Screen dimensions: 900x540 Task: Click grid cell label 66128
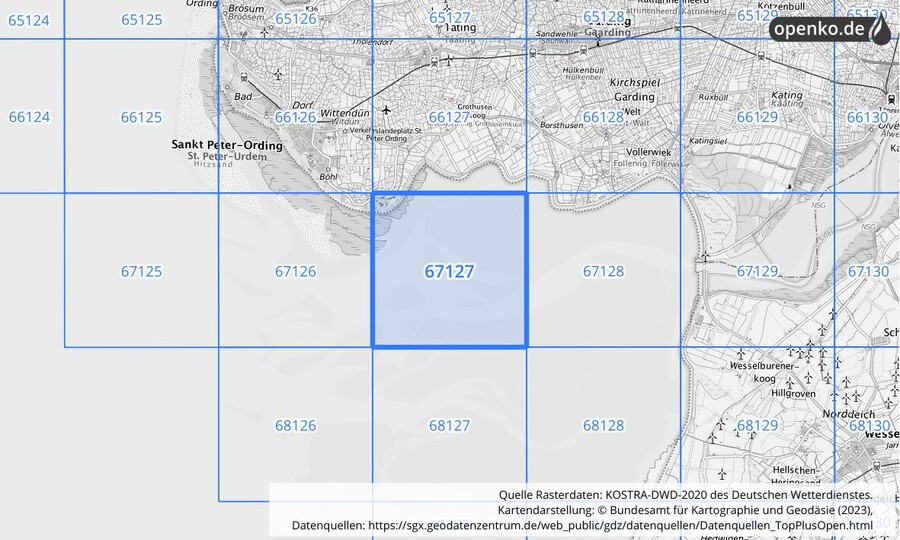click(x=603, y=118)
